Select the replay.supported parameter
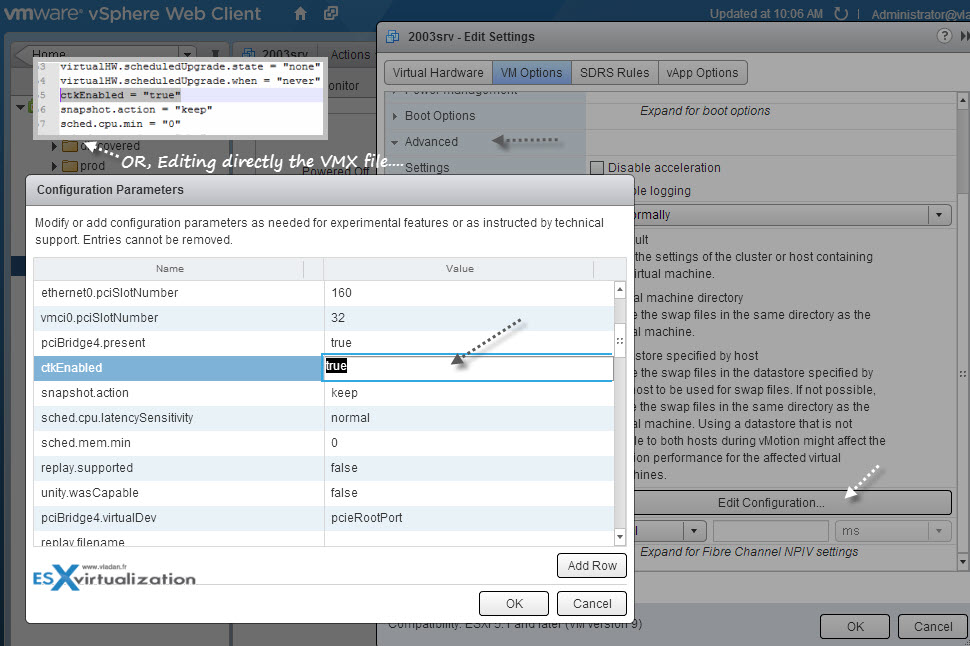970x646 pixels. pos(87,468)
